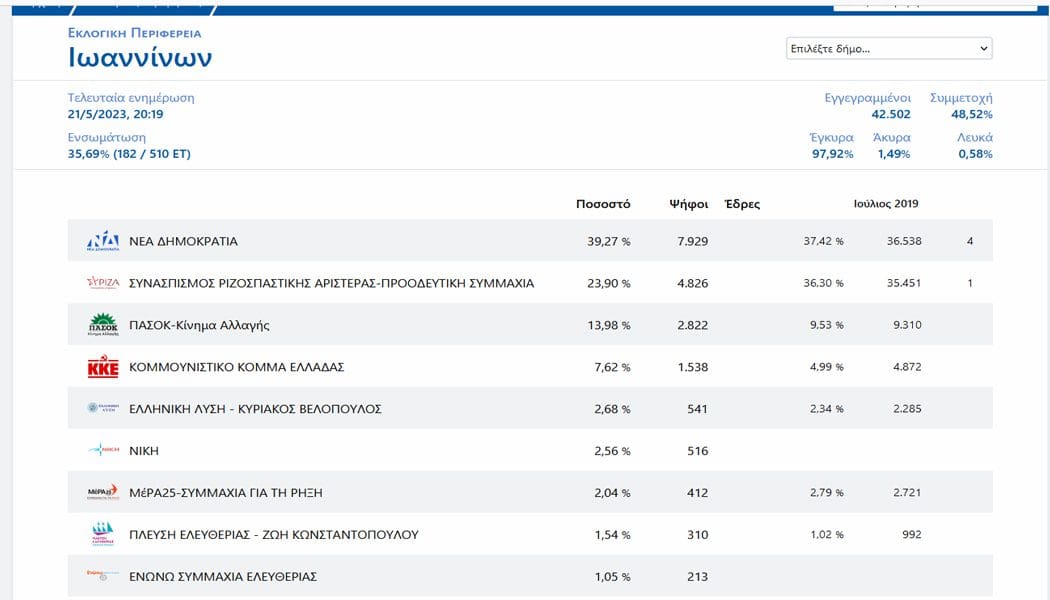
Task: Select the ΝΕΑ ΔΗΜΟΚΡΑΤΙΑ party name
Action: 183,241
